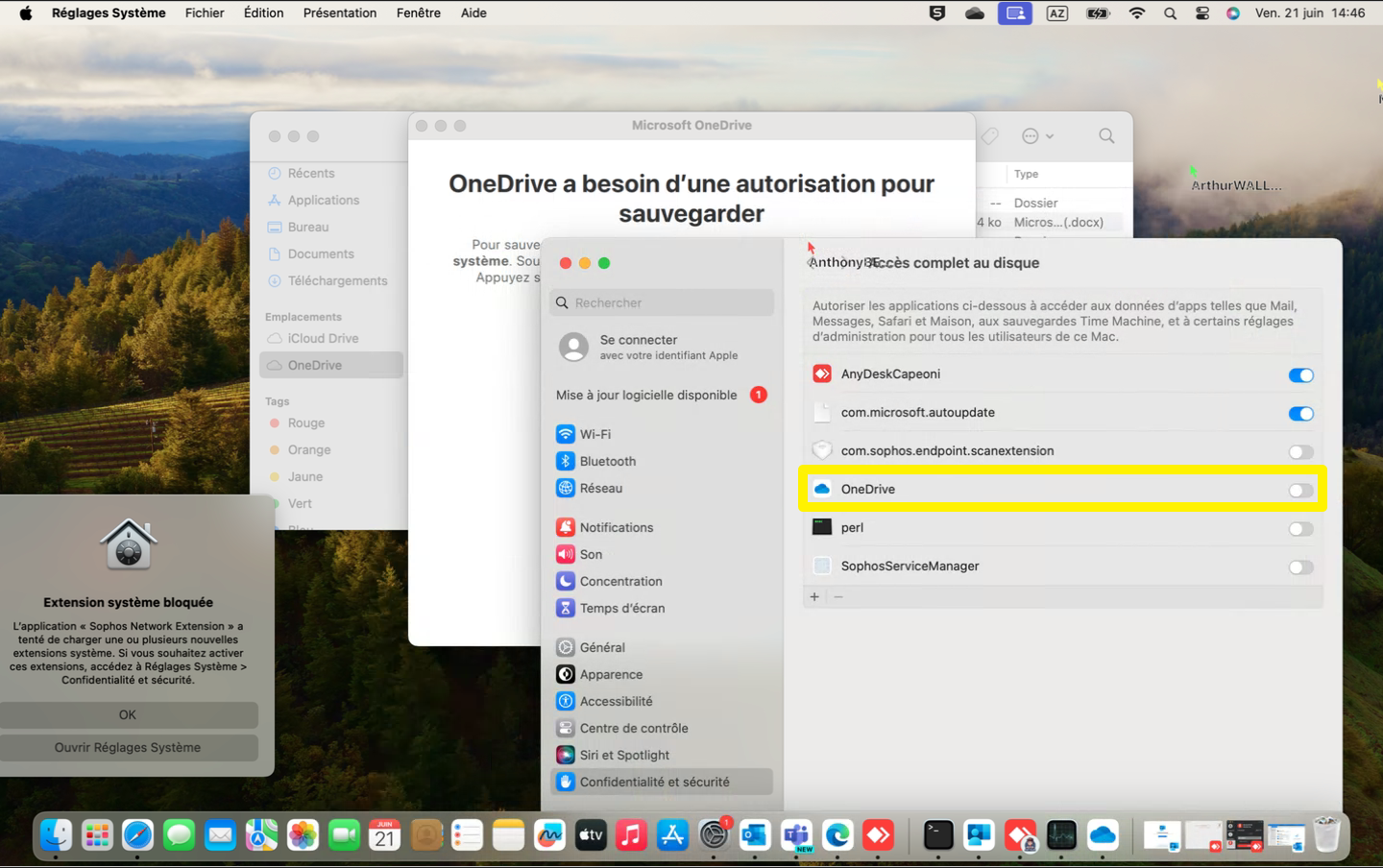Open the Fichier menu
Image resolution: width=1383 pixels, height=868 pixels.
tap(205, 12)
